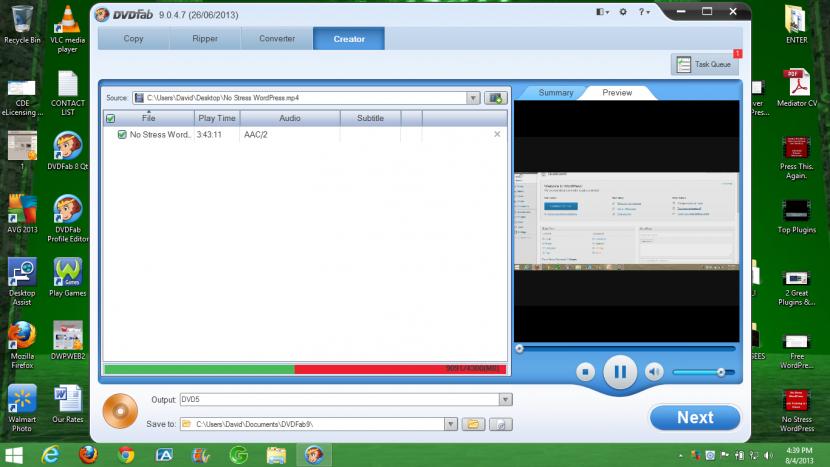Image resolution: width=830 pixels, height=467 pixels.
Task: Click the Next button
Action: 695,418
